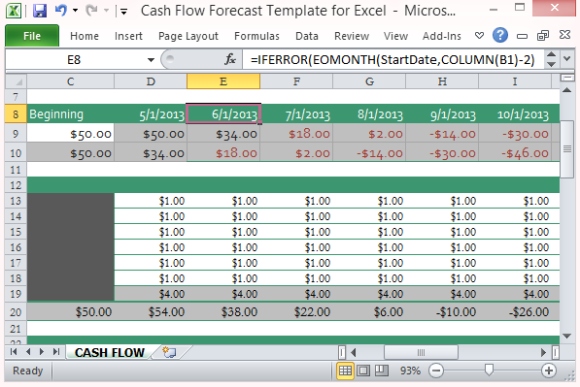Select the CASH FLOW sheet tab
Screen dimensions: 580x387
pyautogui.click(x=109, y=352)
